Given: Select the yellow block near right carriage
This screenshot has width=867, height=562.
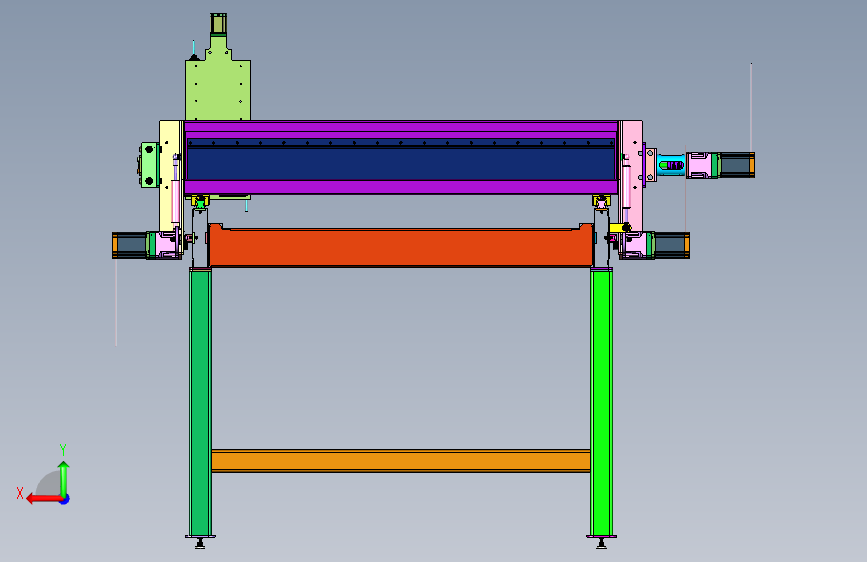Looking at the screenshot, I should pos(619,227).
